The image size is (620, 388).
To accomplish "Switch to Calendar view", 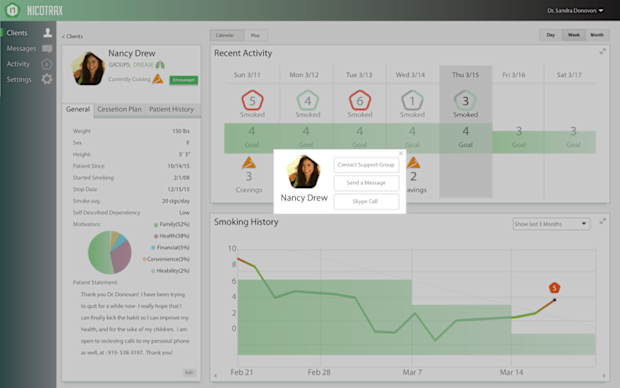I will click(227, 35).
